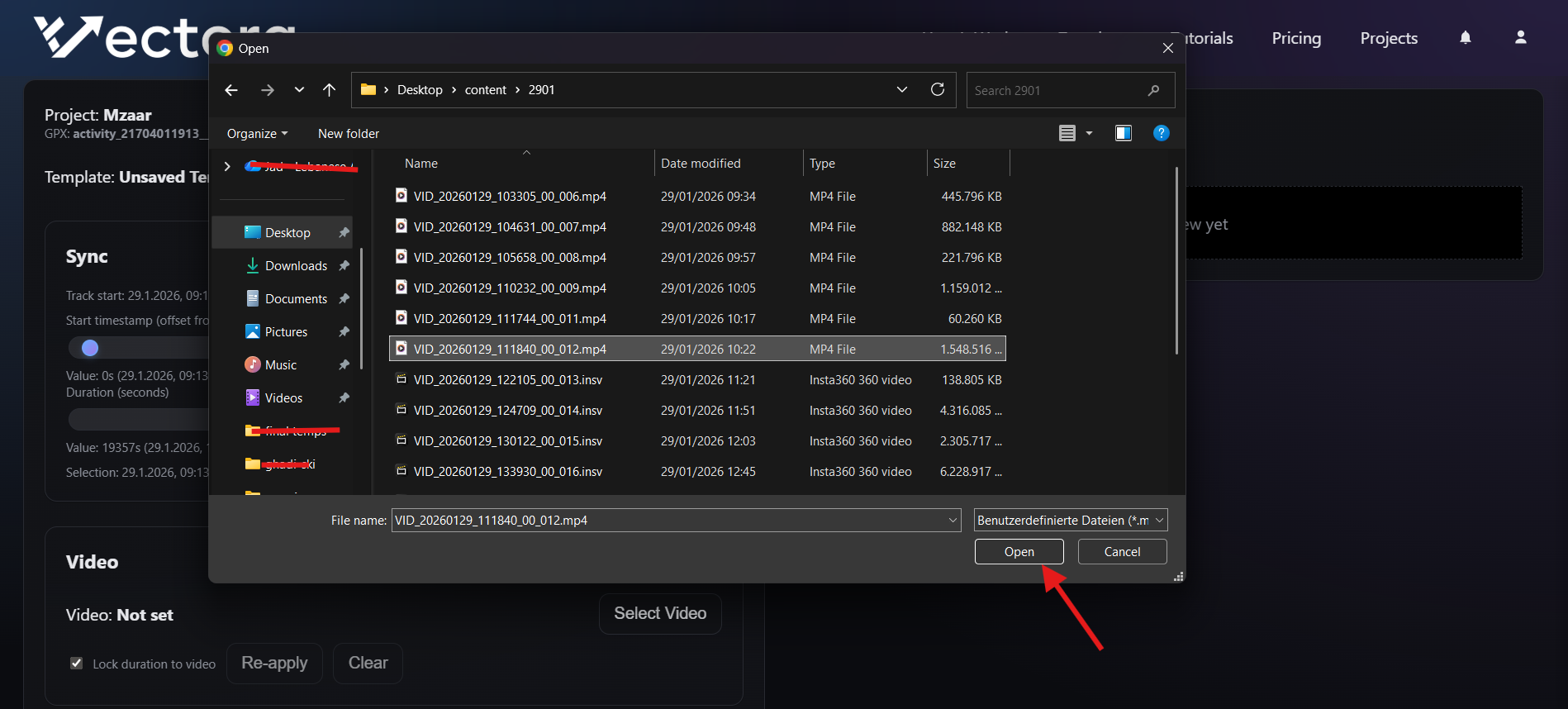The height and width of the screenshot is (709, 1568).
Task: Select VID_20260129_105658_00_008.mp4 file
Action: tap(697, 258)
